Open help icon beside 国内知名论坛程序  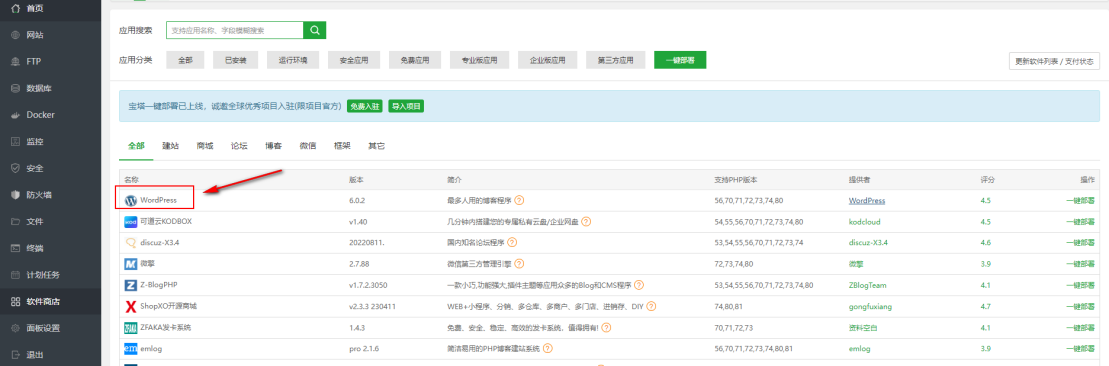(512, 242)
